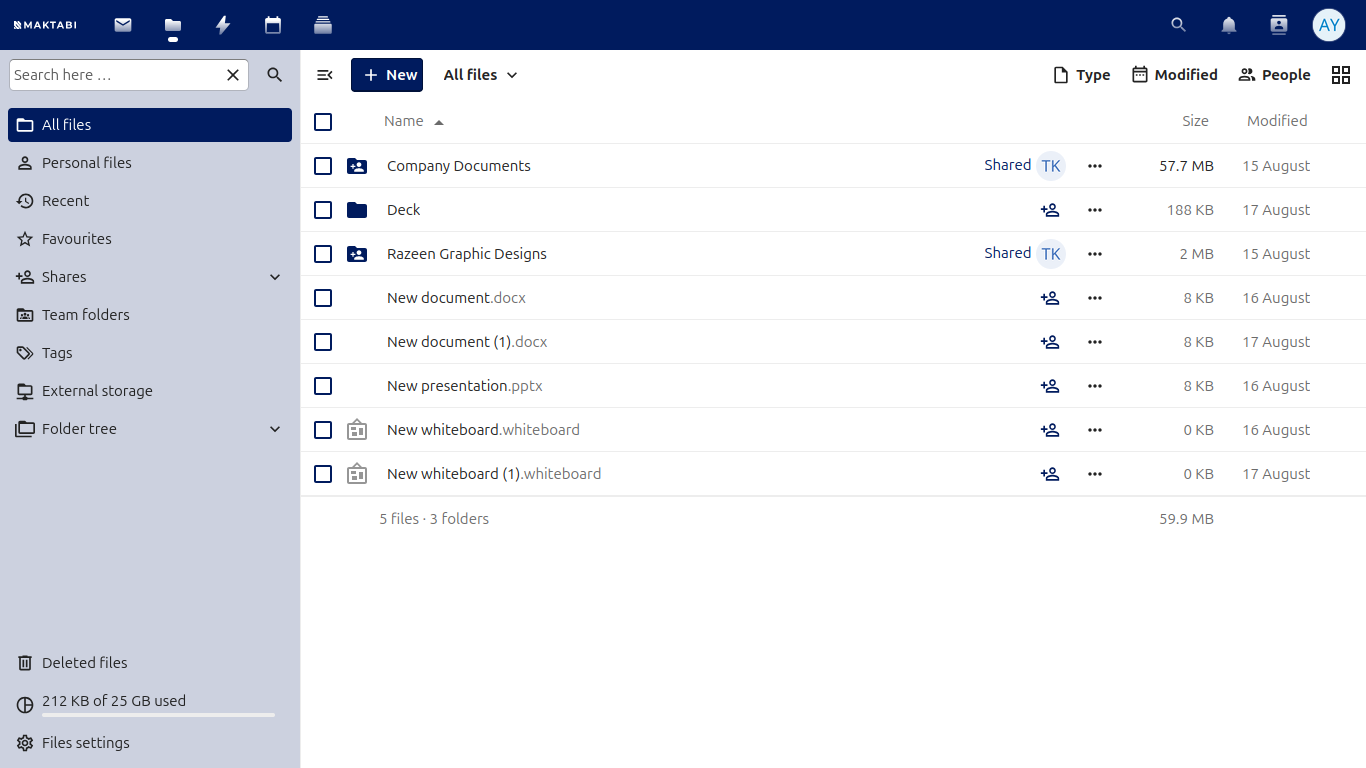Open the Calendar app icon

click(x=273, y=25)
